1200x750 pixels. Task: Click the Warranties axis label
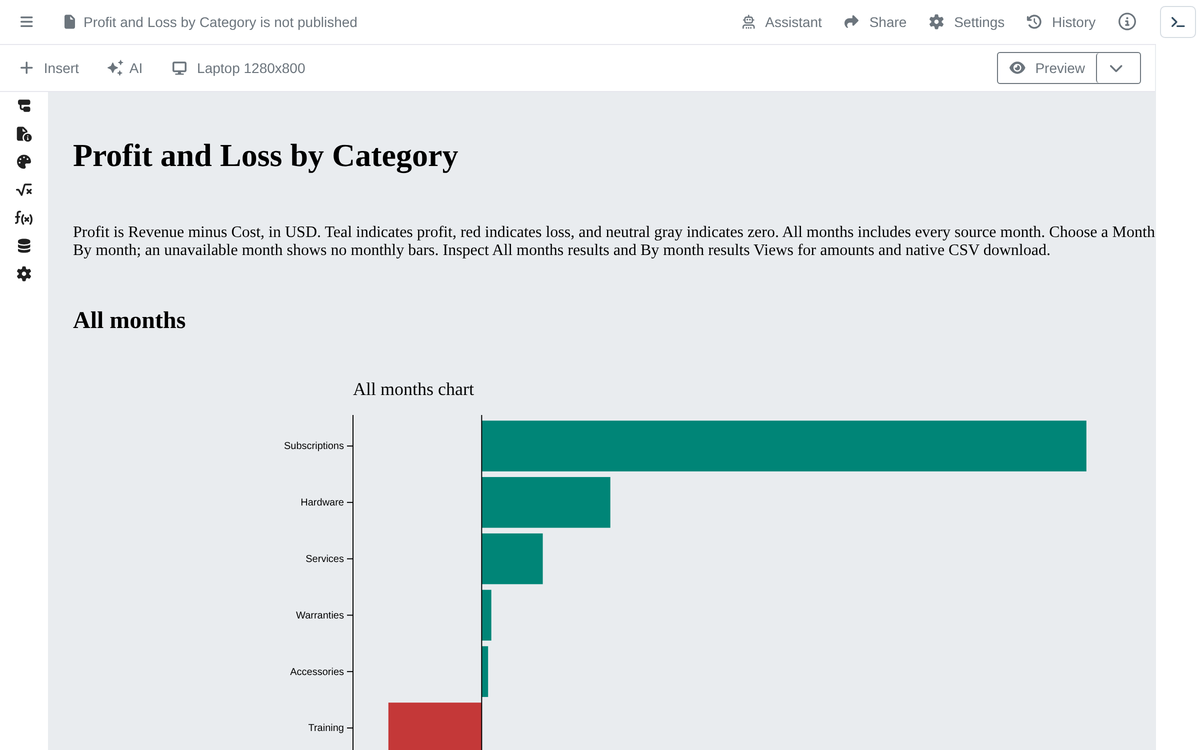tap(320, 615)
